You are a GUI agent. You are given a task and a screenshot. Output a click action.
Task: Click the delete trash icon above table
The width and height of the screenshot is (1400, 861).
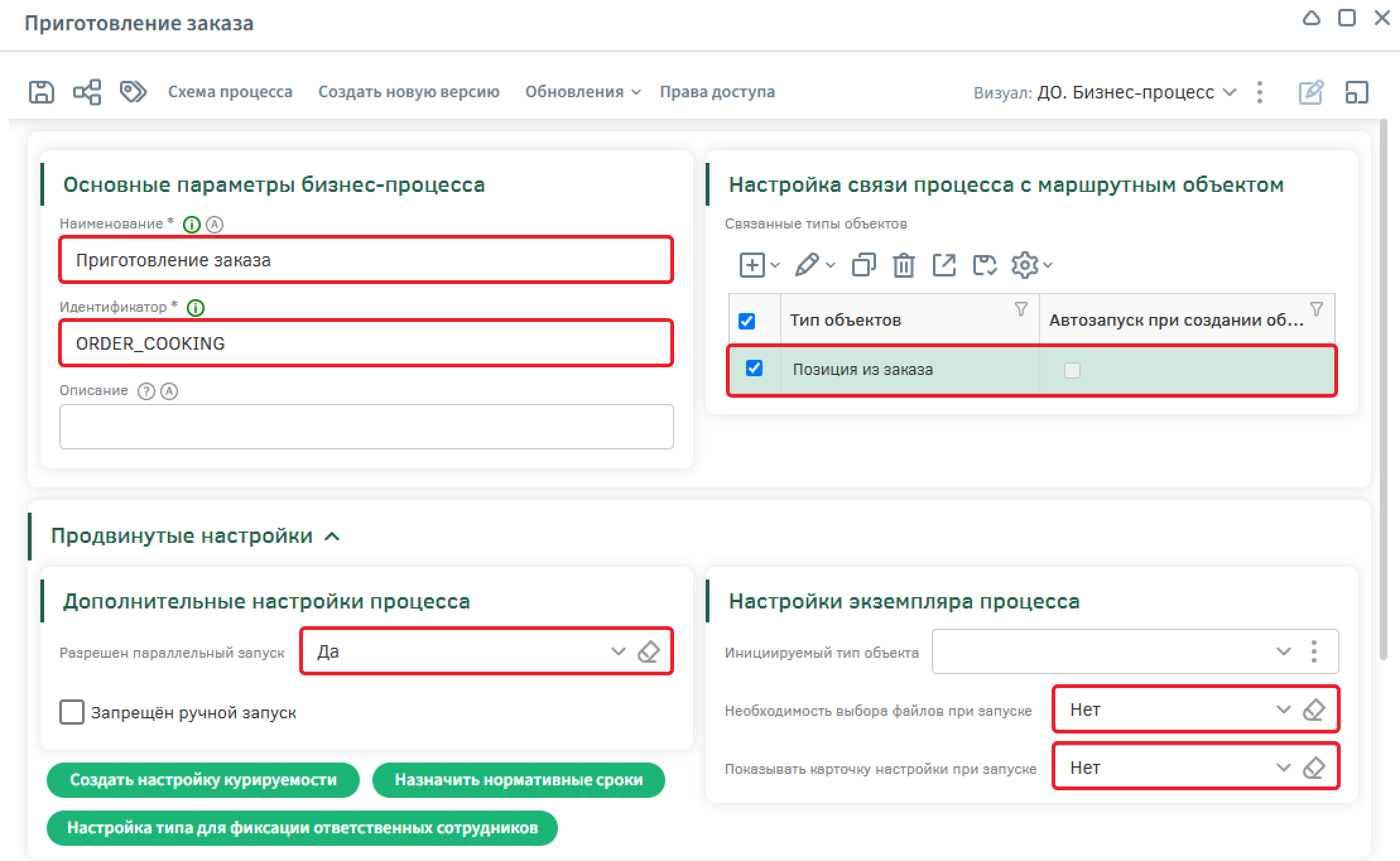coord(903,265)
